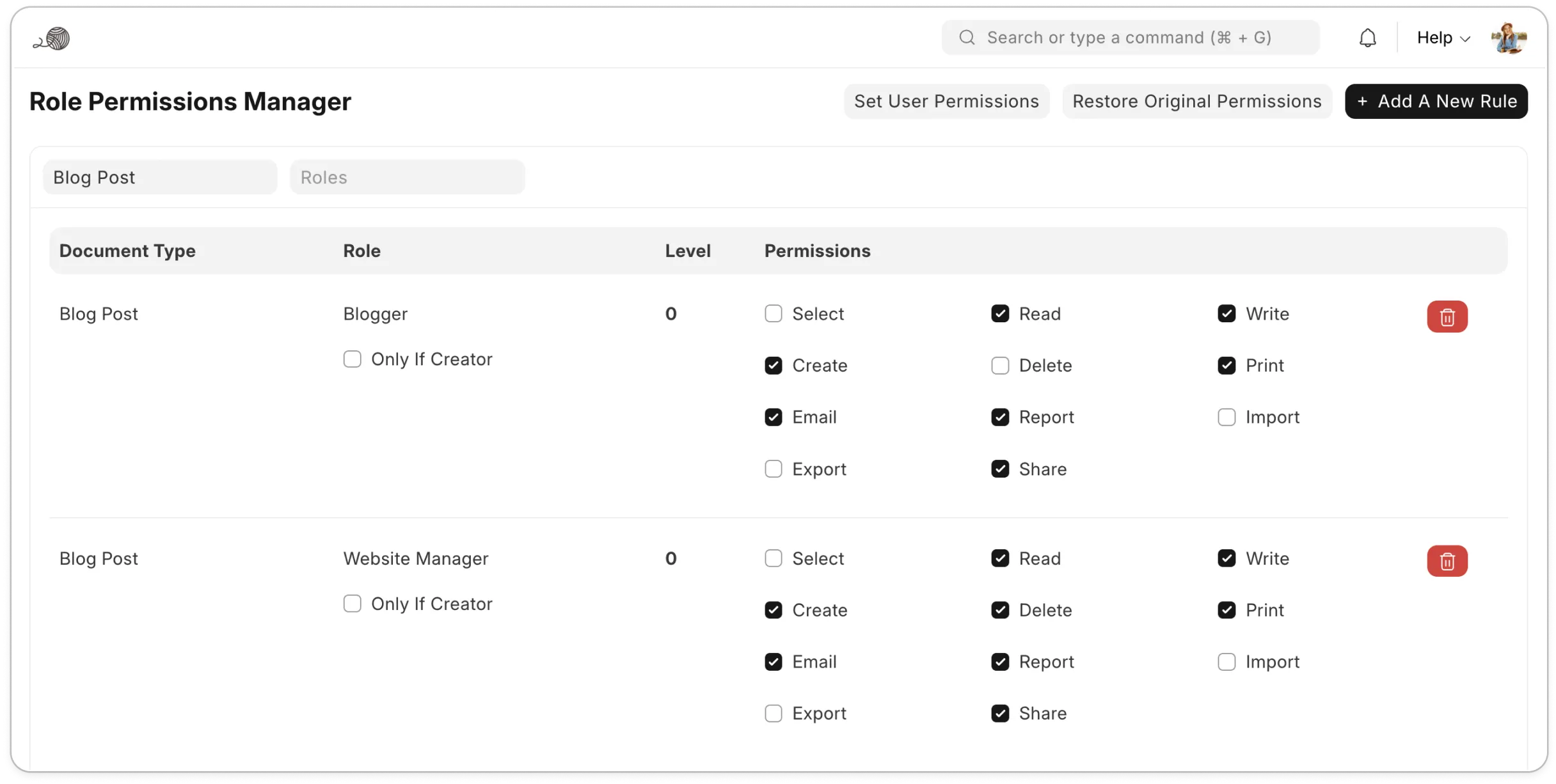Open the notifications bell
The image size is (1556, 784).
click(x=1367, y=38)
